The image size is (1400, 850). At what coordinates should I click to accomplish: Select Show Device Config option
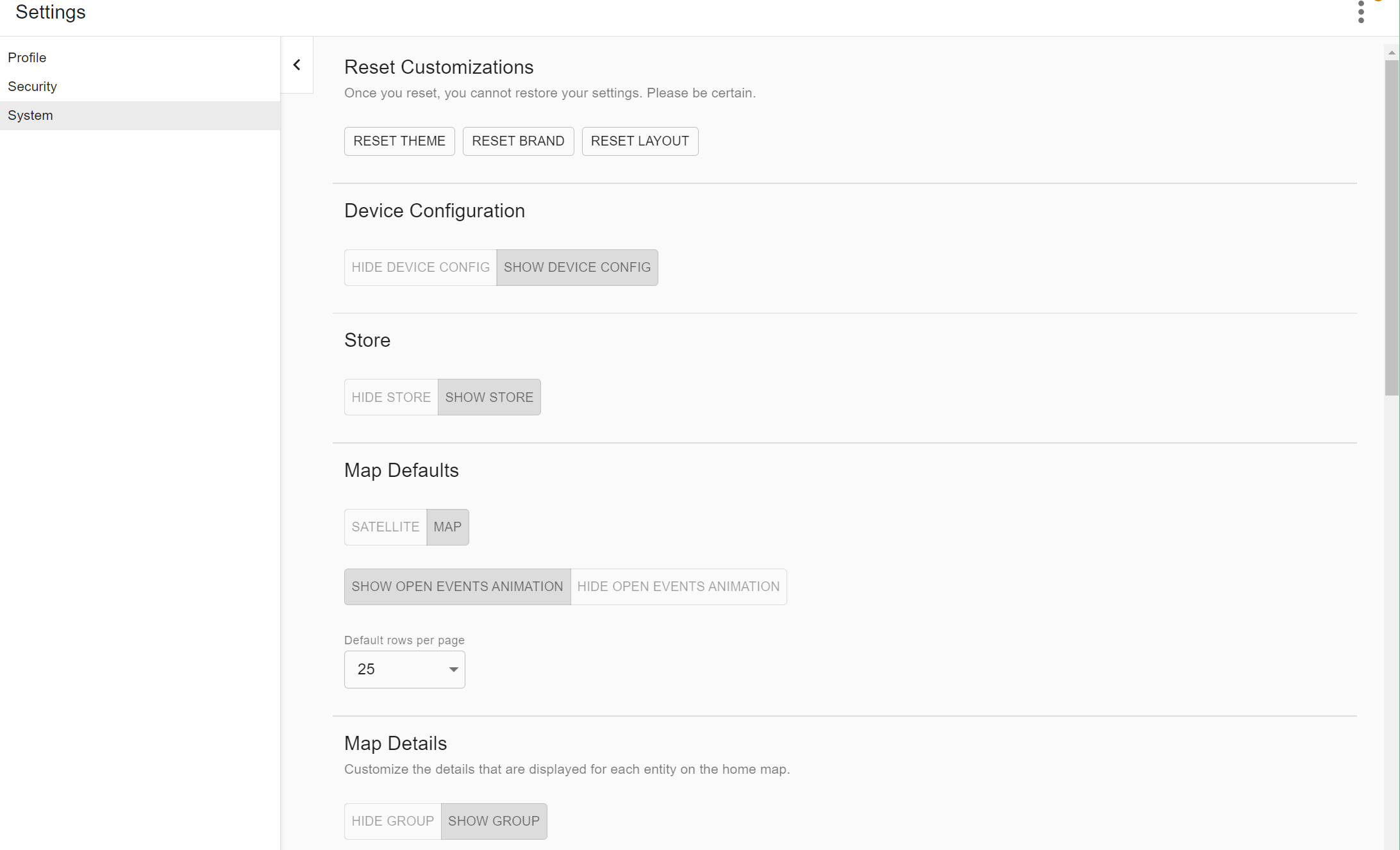[x=576, y=267]
